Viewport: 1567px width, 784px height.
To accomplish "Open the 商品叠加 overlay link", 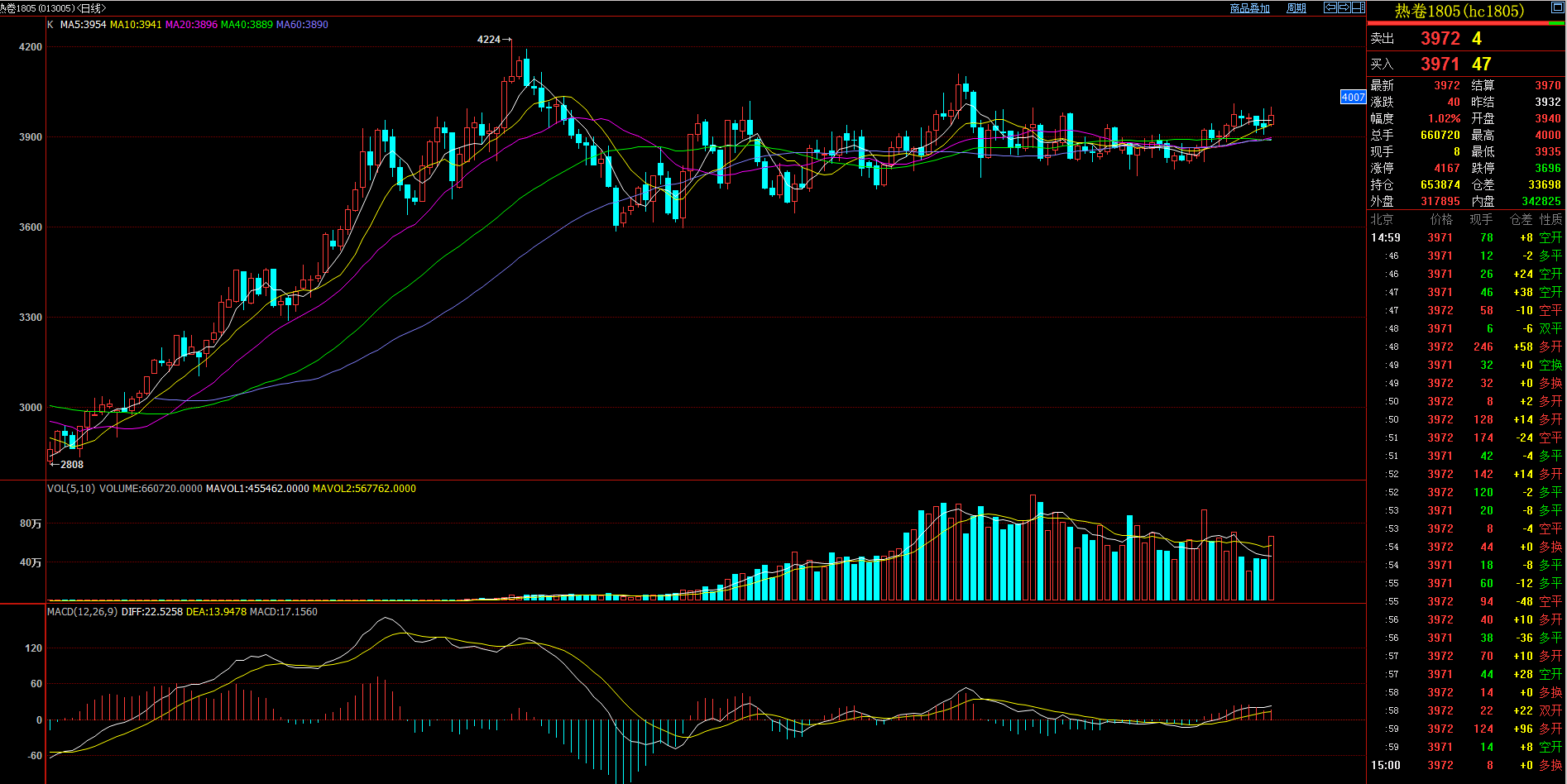I will (x=1249, y=8).
